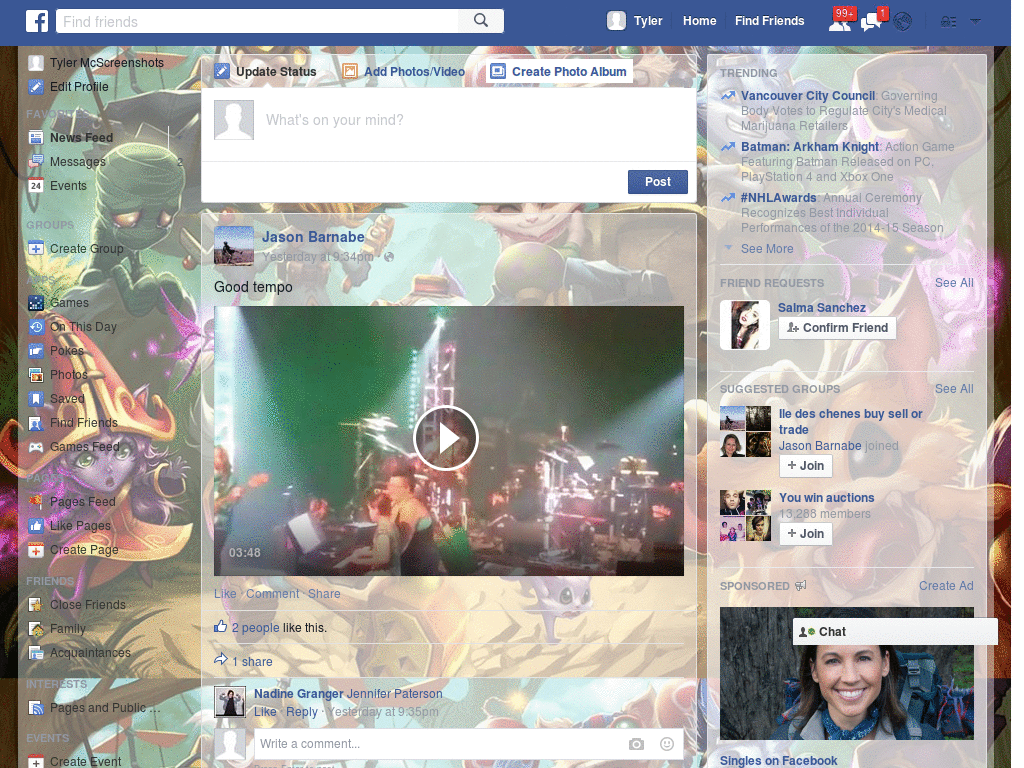Like Jason Barnabe's post
Screen dimensions: 1024x768
click(x=225, y=594)
